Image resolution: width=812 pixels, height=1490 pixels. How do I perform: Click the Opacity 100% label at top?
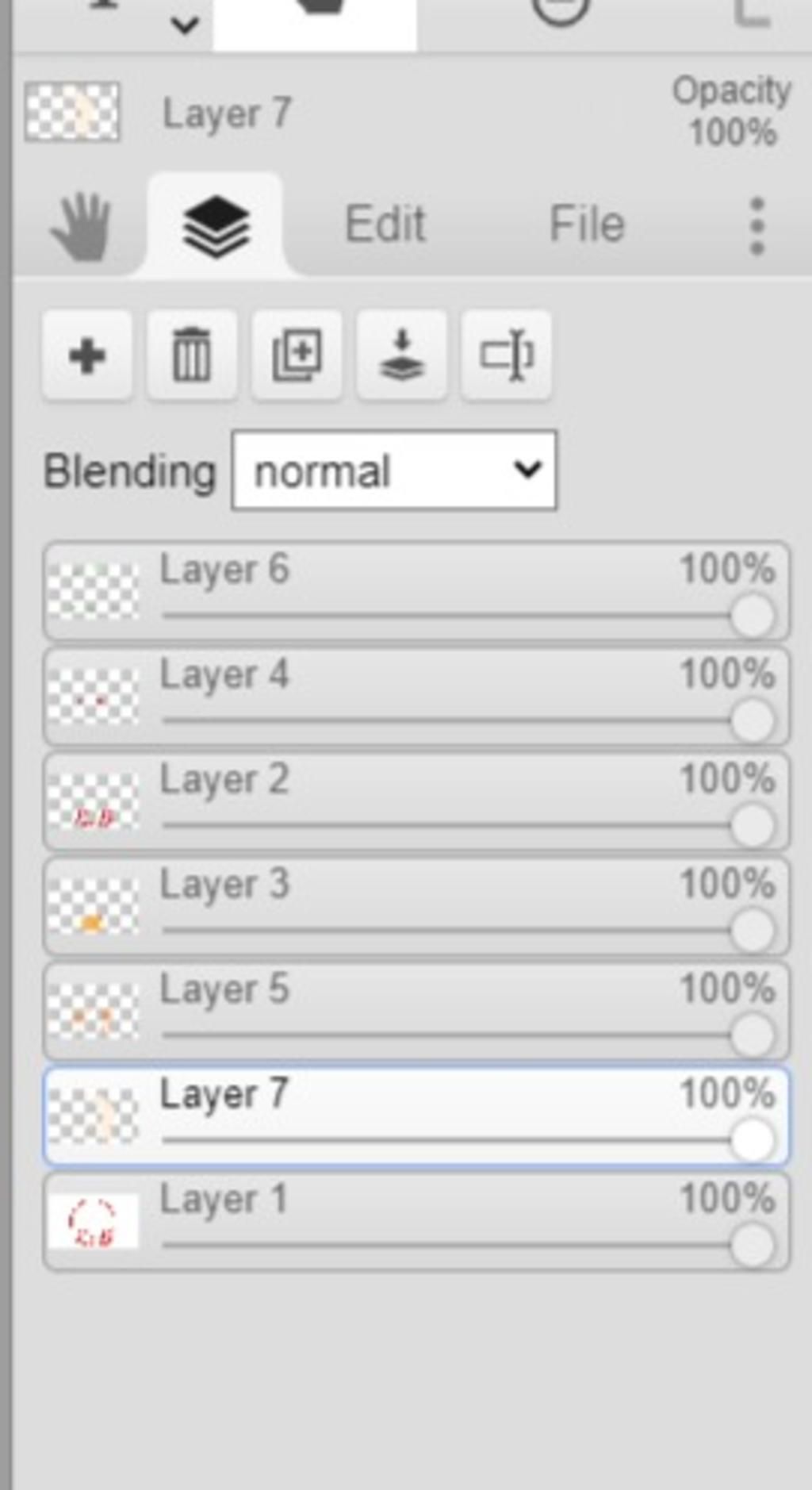pos(731,111)
